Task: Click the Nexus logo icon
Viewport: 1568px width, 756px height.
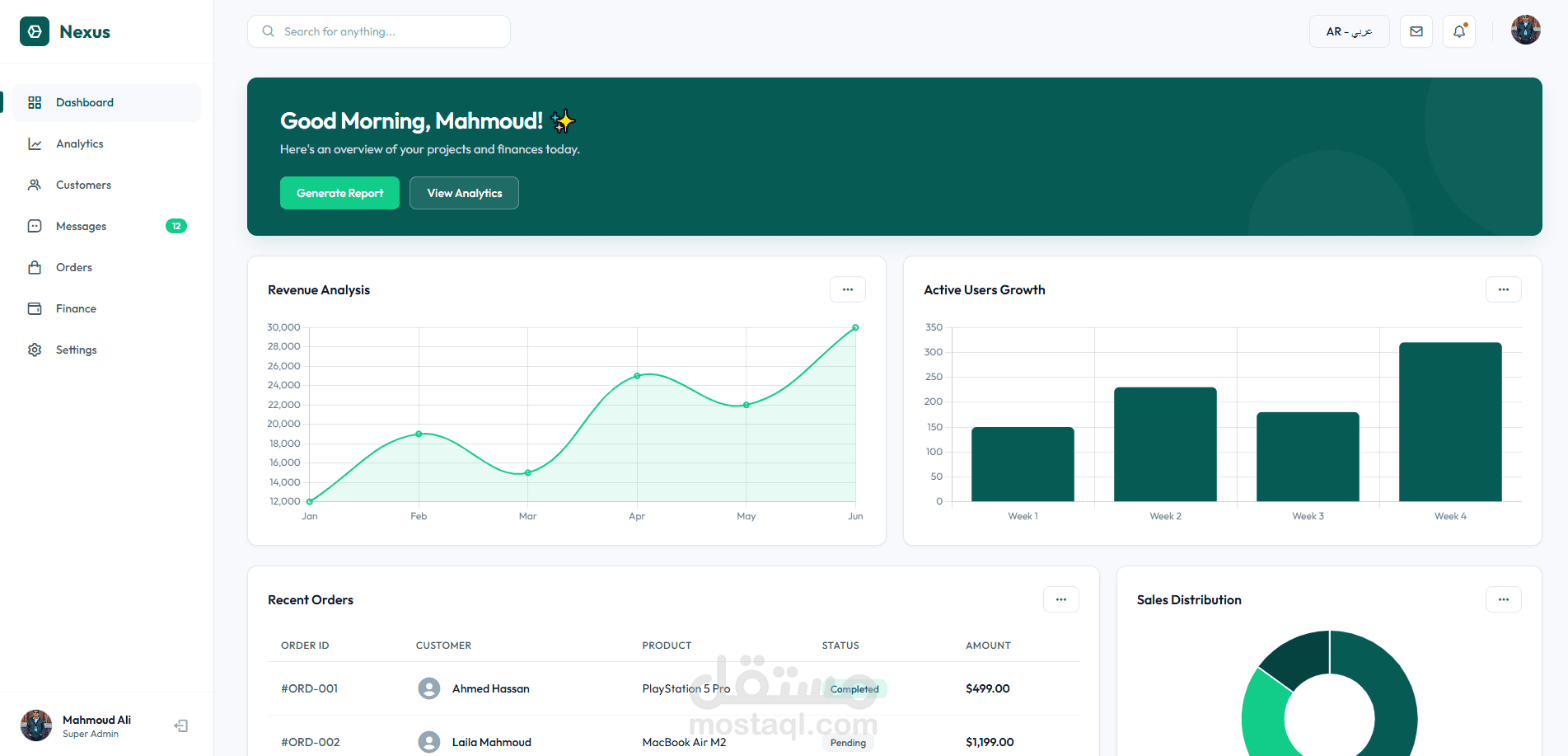Action: point(34,31)
